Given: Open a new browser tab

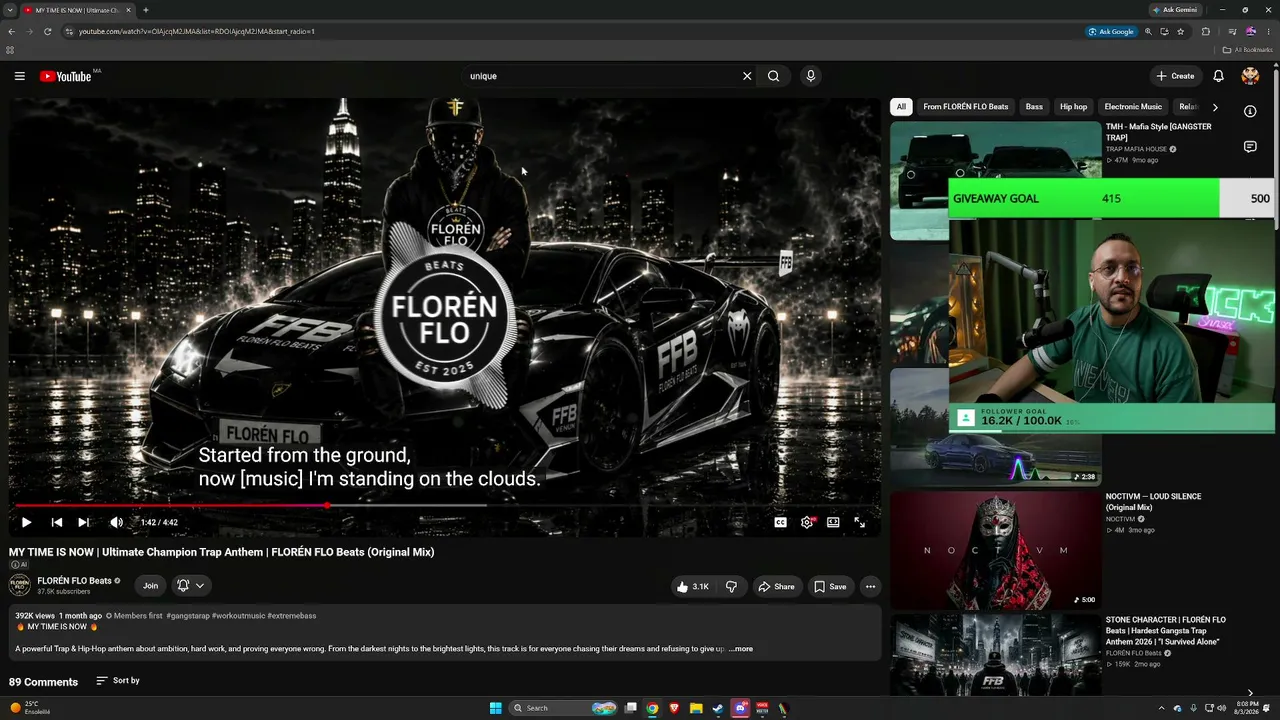Looking at the screenshot, I should [146, 10].
